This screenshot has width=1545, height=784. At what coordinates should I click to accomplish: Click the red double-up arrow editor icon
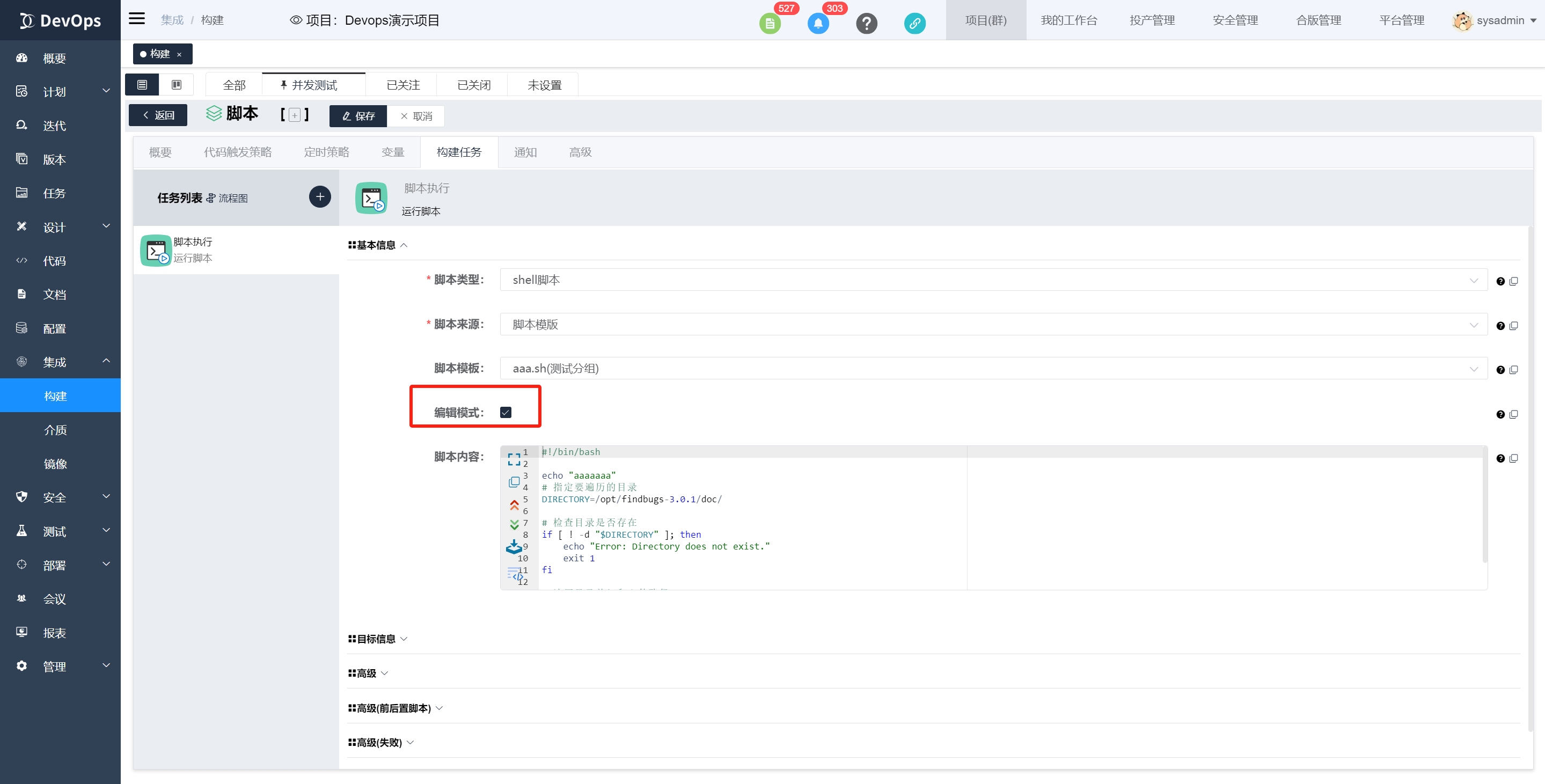coord(514,504)
